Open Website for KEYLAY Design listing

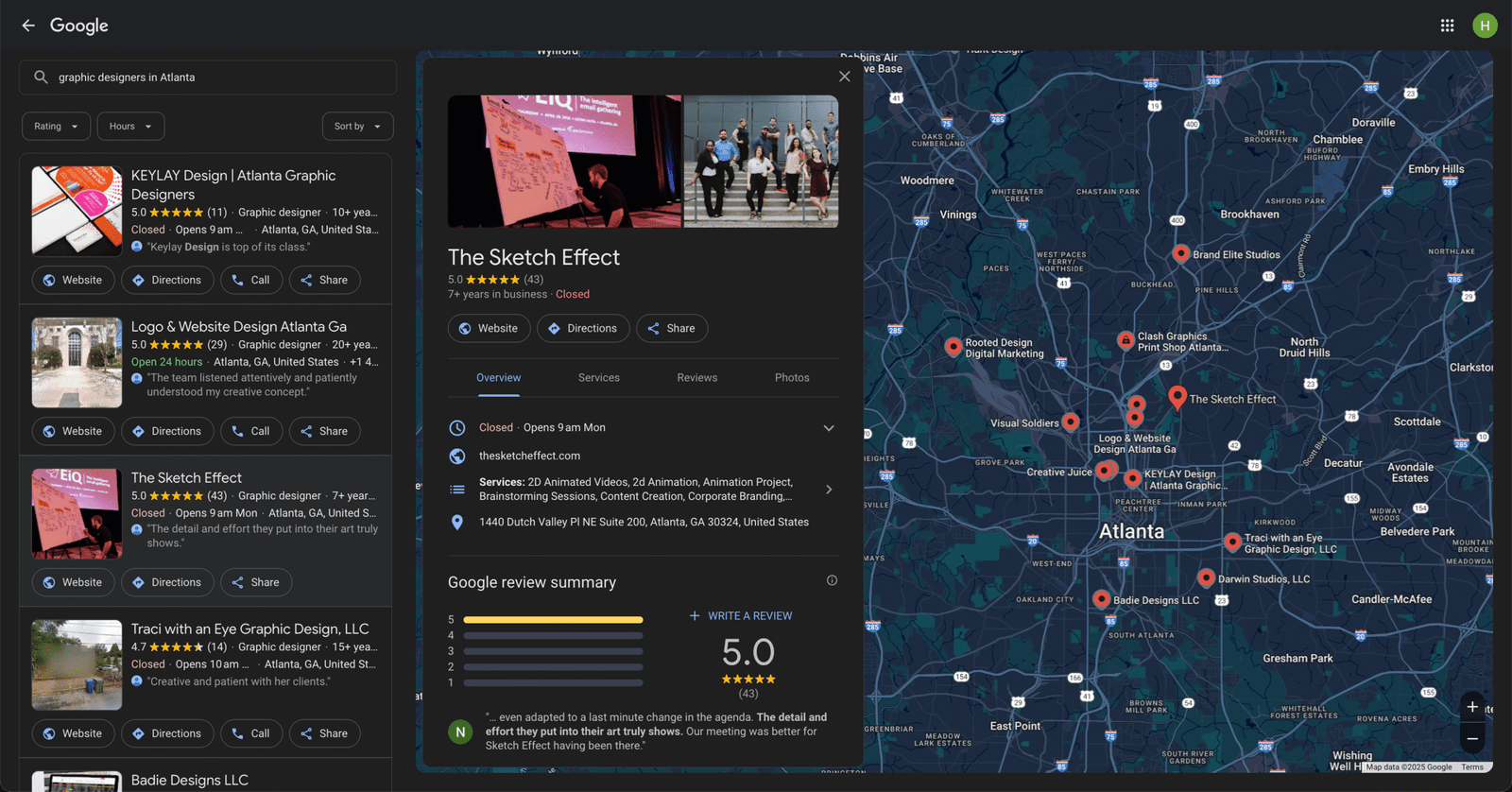73,280
